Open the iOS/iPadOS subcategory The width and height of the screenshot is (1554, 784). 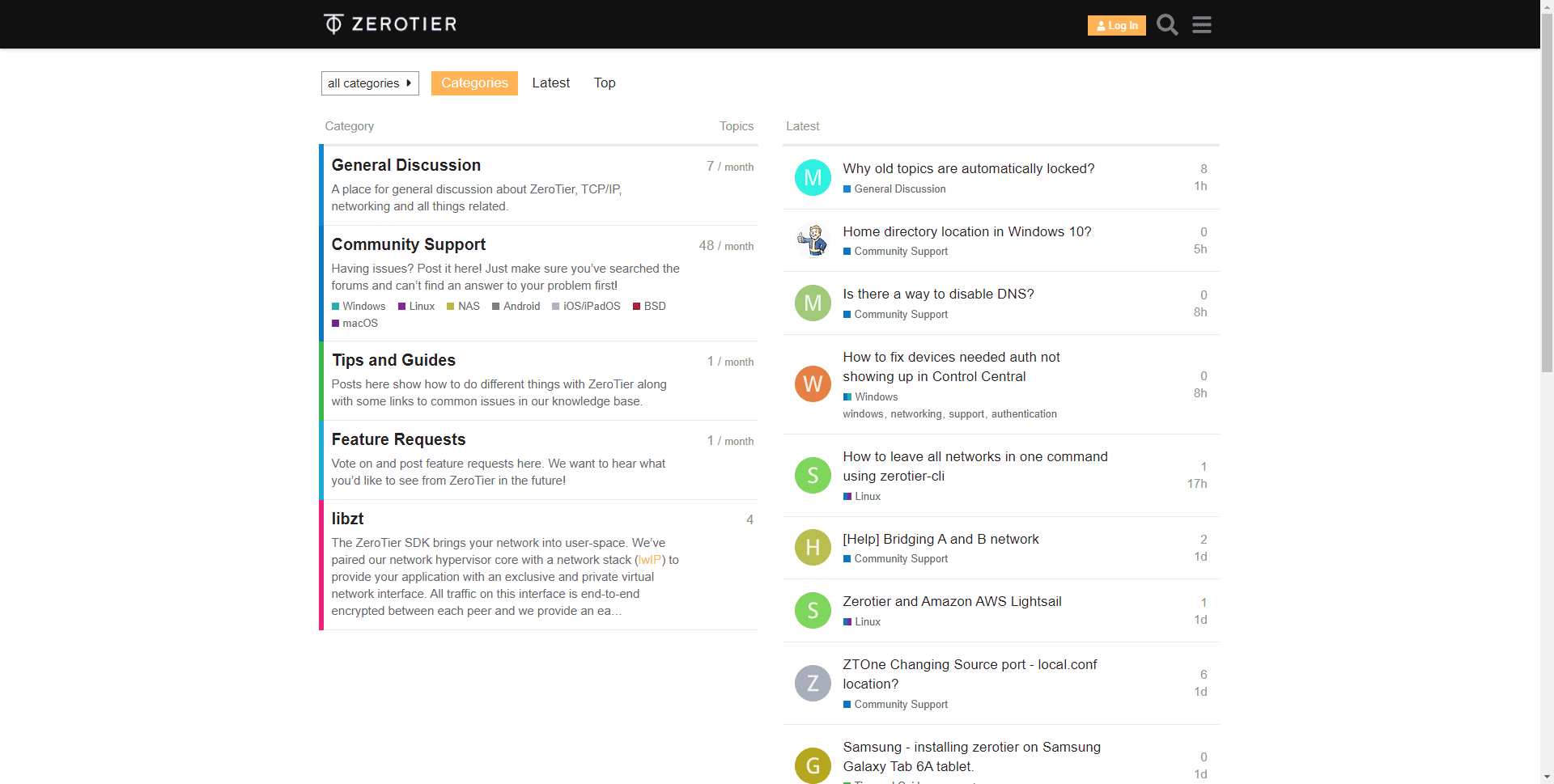coord(586,306)
